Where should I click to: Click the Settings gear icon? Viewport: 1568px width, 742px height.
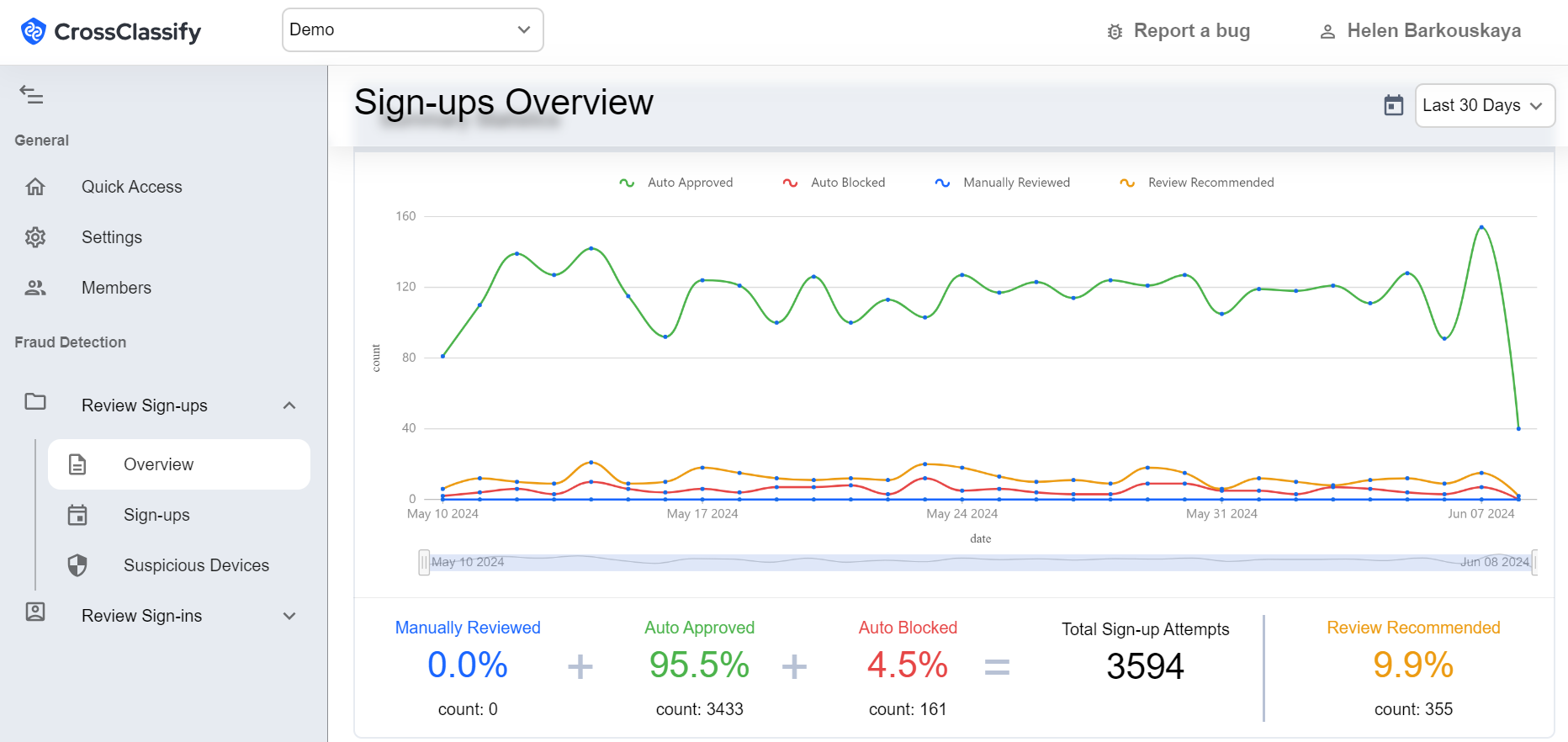[x=35, y=237]
